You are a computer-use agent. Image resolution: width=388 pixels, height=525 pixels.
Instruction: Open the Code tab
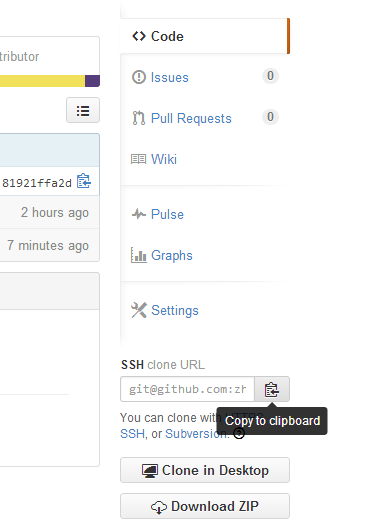click(x=205, y=36)
